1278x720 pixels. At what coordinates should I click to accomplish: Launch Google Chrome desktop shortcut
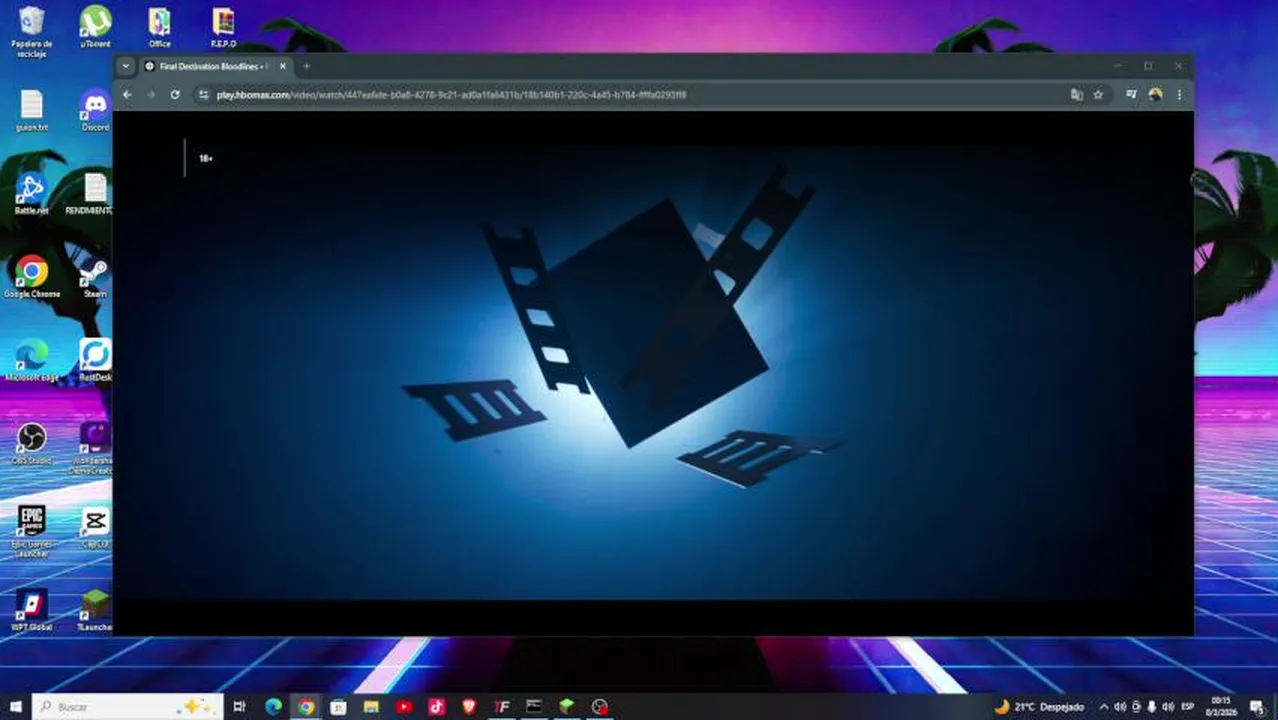pyautogui.click(x=32, y=277)
